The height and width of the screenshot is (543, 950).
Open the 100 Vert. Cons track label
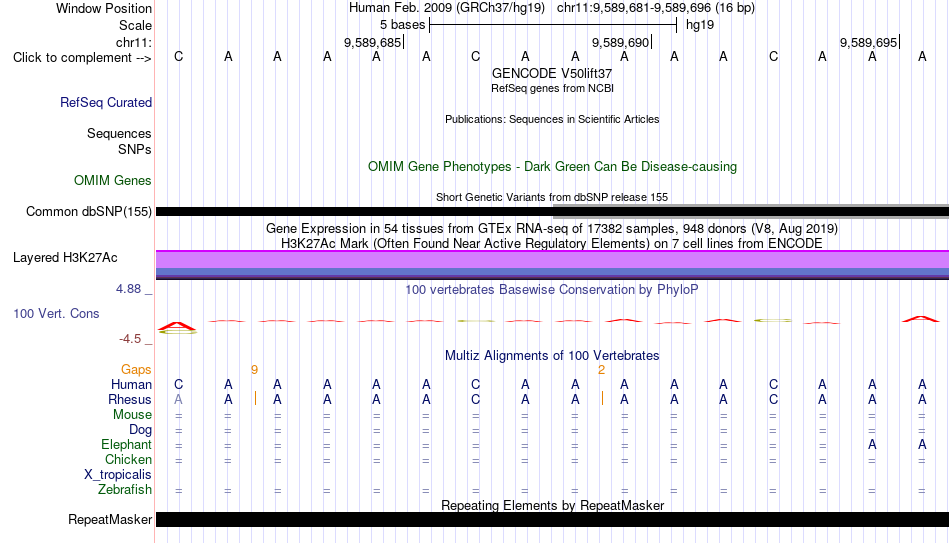56,313
